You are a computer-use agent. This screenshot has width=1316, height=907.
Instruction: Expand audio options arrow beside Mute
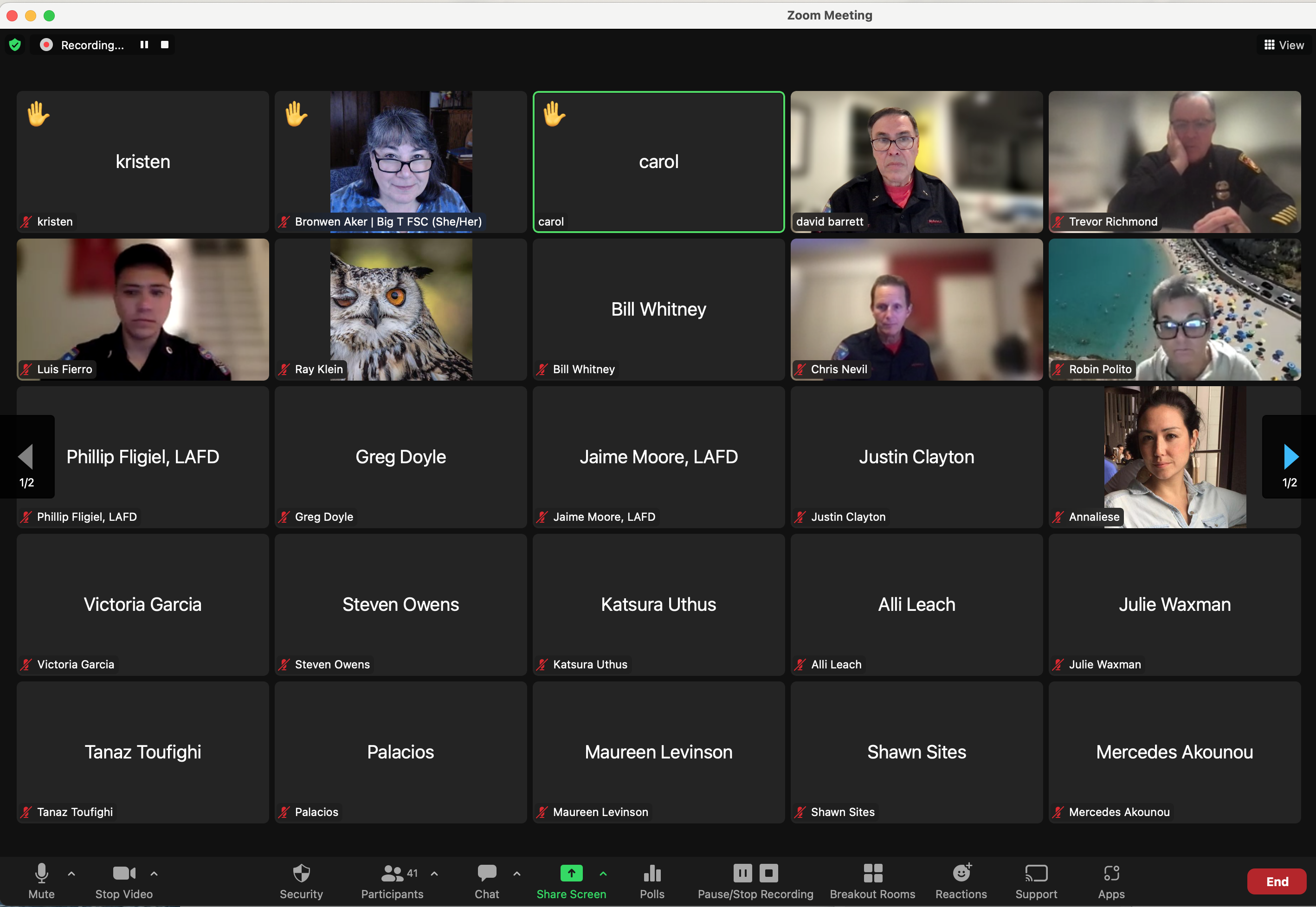(71, 874)
